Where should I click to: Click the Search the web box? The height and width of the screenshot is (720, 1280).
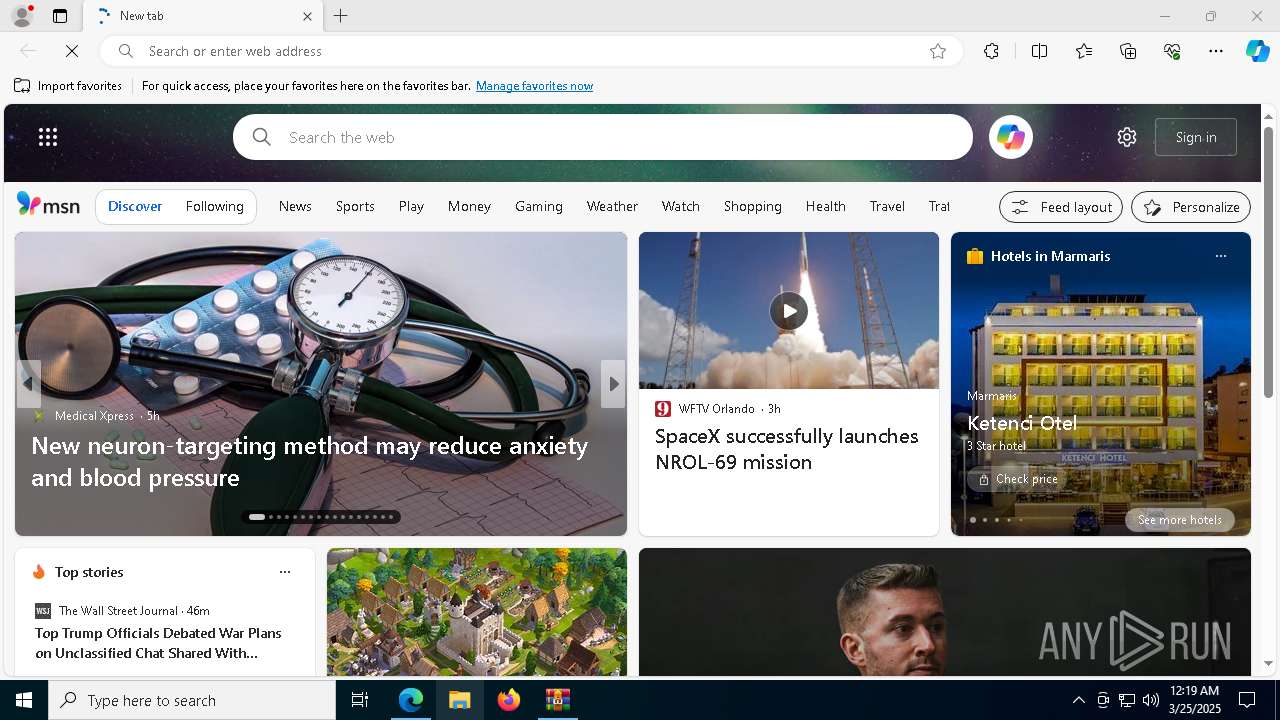603,137
